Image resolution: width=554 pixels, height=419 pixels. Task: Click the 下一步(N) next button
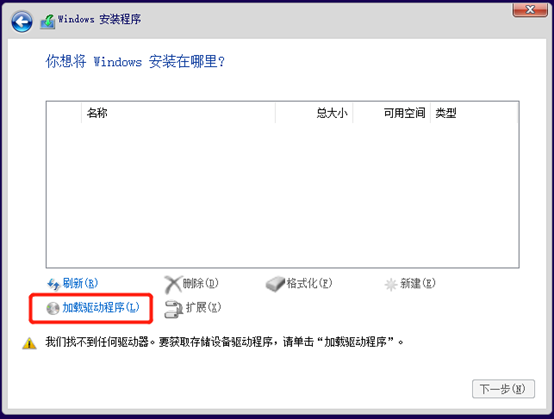click(503, 389)
